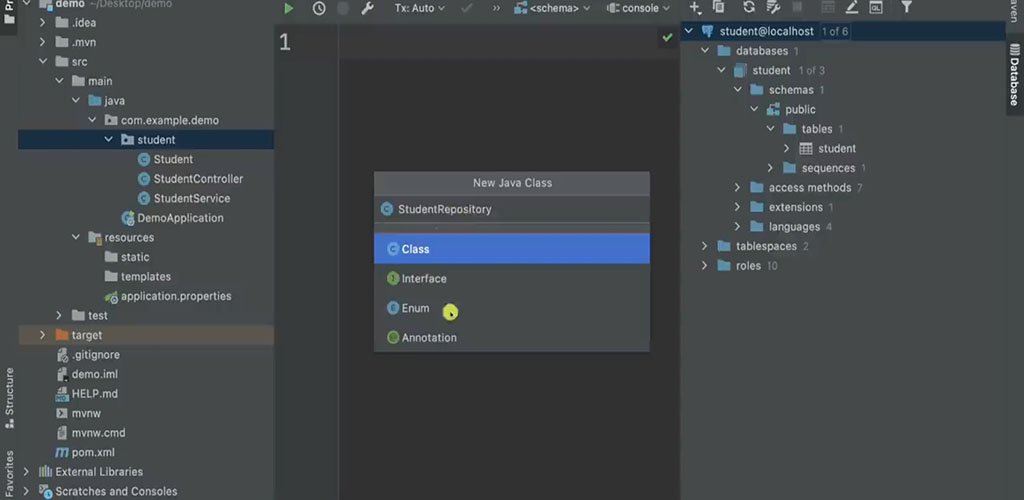Expand the tablespaces node
The width and height of the screenshot is (1024, 500).
[x=704, y=246]
